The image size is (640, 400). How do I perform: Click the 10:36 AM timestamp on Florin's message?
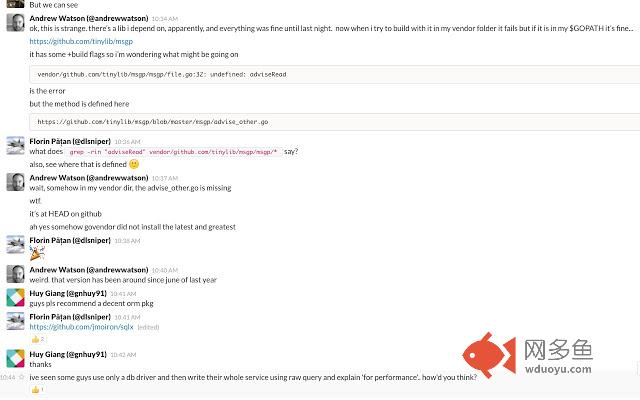coord(127,142)
